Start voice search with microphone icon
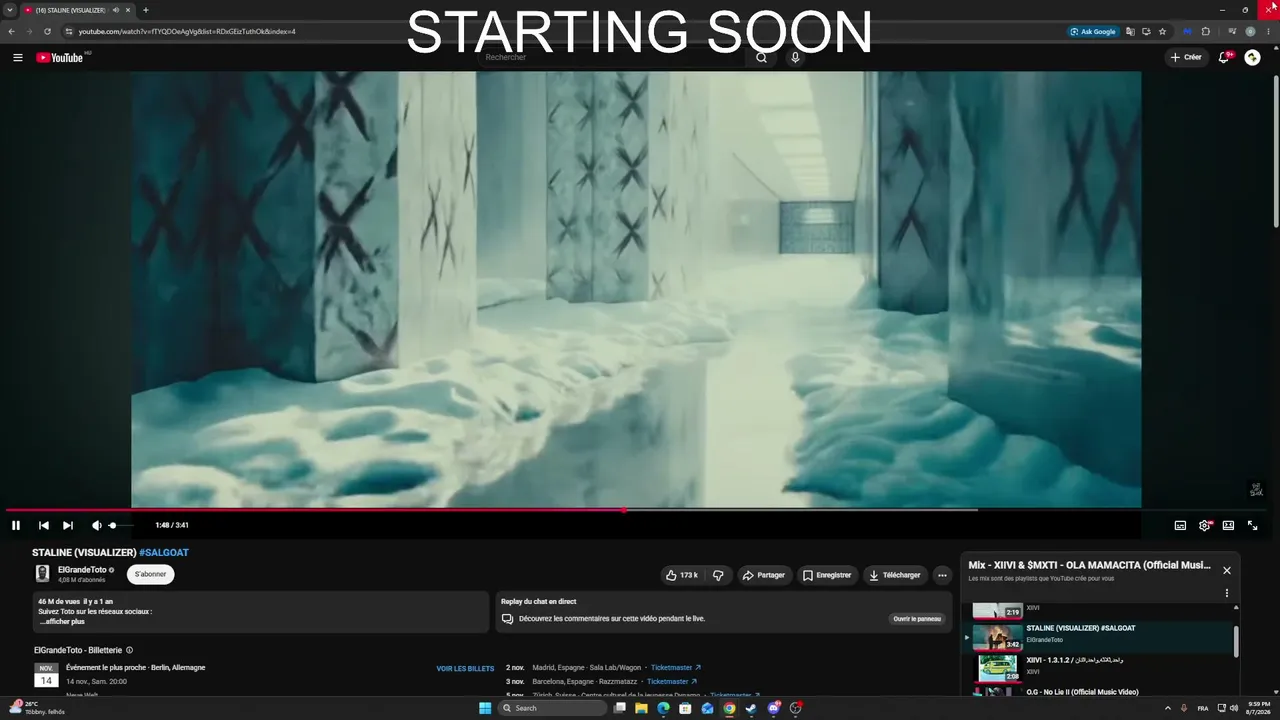Image resolution: width=1280 pixels, height=720 pixels. (x=796, y=58)
